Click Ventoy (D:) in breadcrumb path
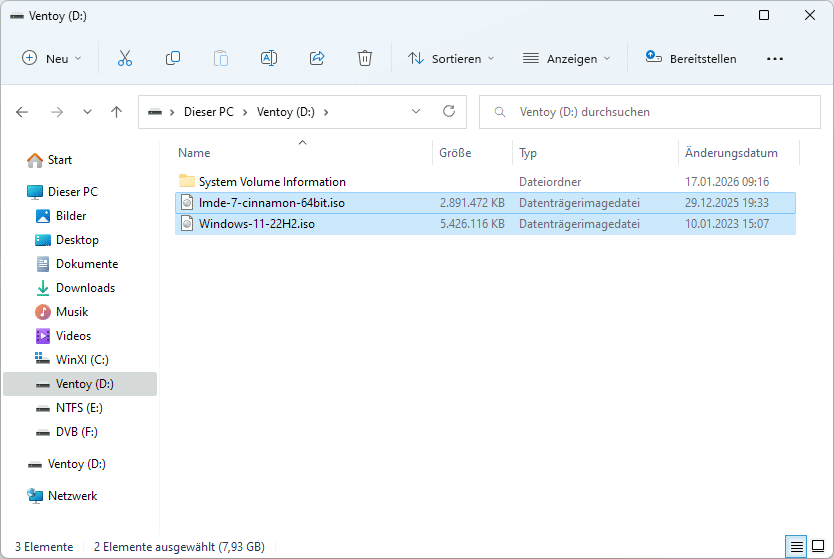The width and height of the screenshot is (834, 559). point(286,112)
